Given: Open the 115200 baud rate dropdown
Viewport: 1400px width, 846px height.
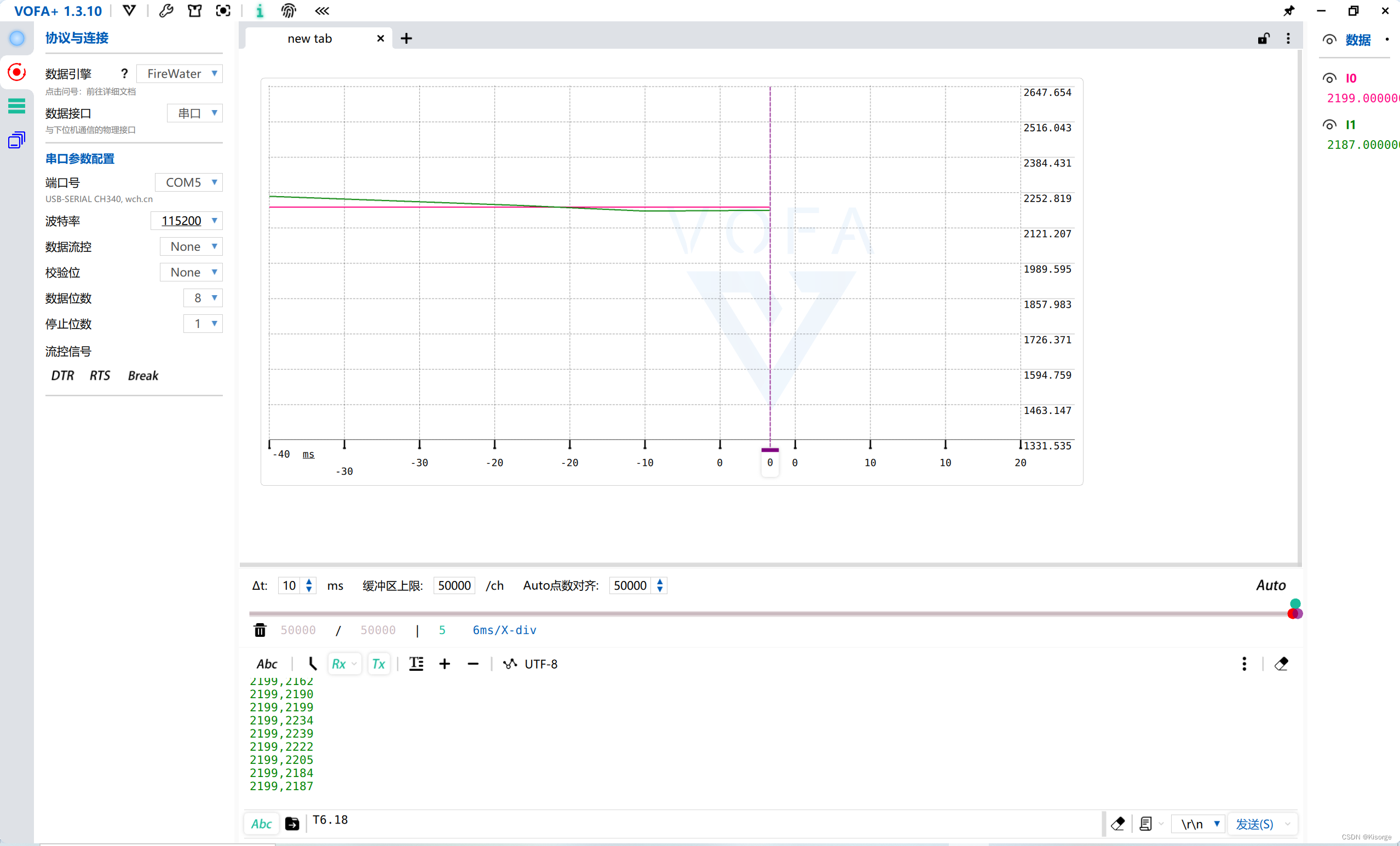Looking at the screenshot, I should coord(186,221).
